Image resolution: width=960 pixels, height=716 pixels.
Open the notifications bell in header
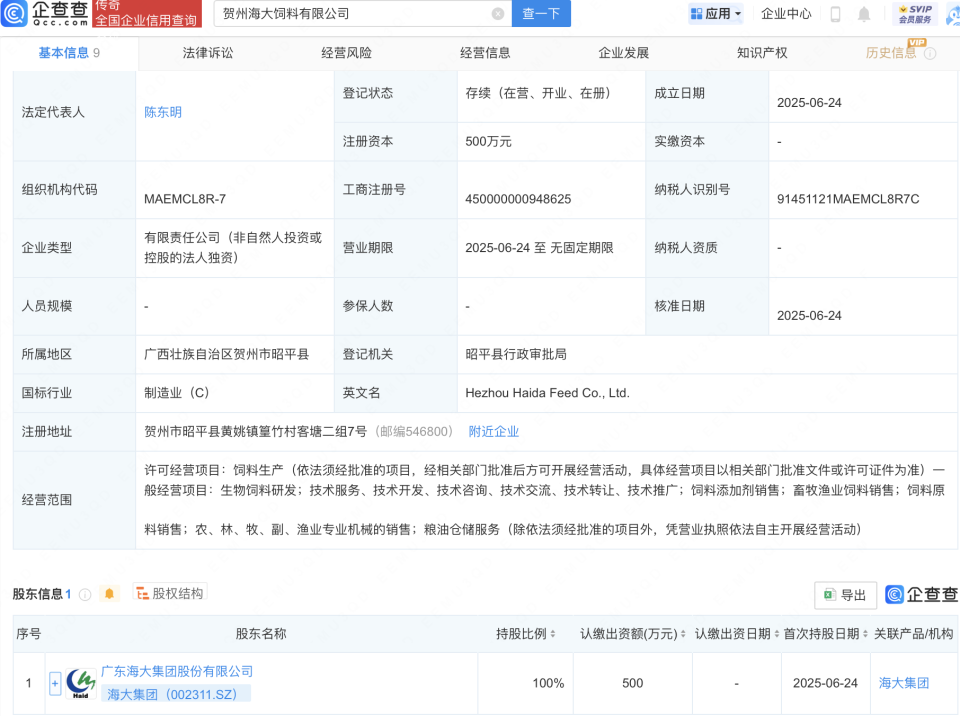coord(864,14)
